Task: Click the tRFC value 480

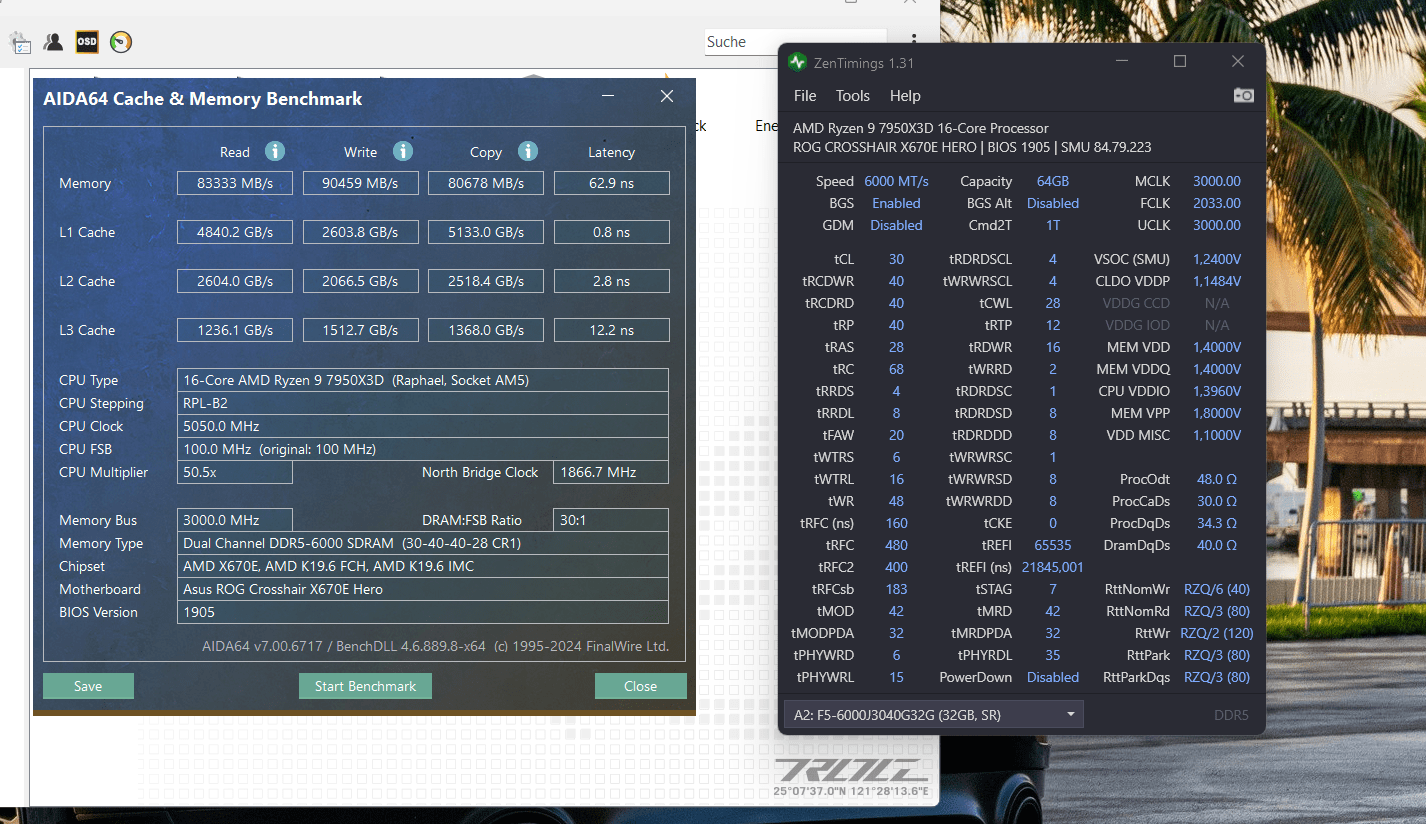Action: coord(896,545)
